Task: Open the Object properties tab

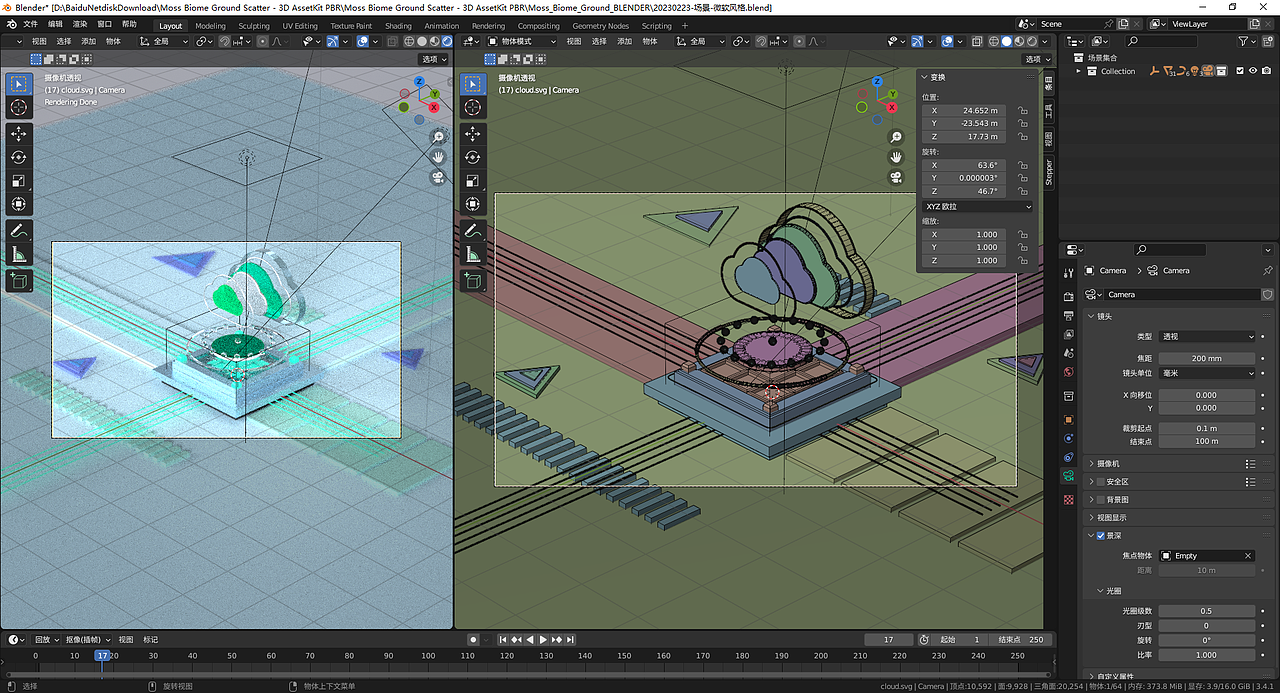Action: (1068, 419)
